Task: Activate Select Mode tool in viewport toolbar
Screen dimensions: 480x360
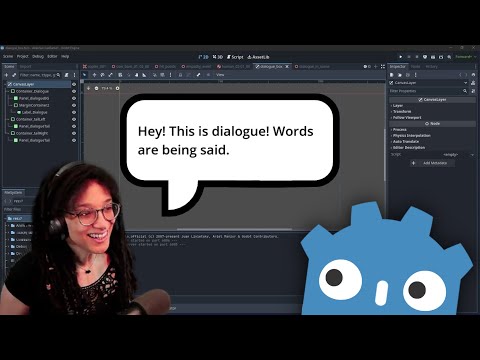Action: click(85, 75)
